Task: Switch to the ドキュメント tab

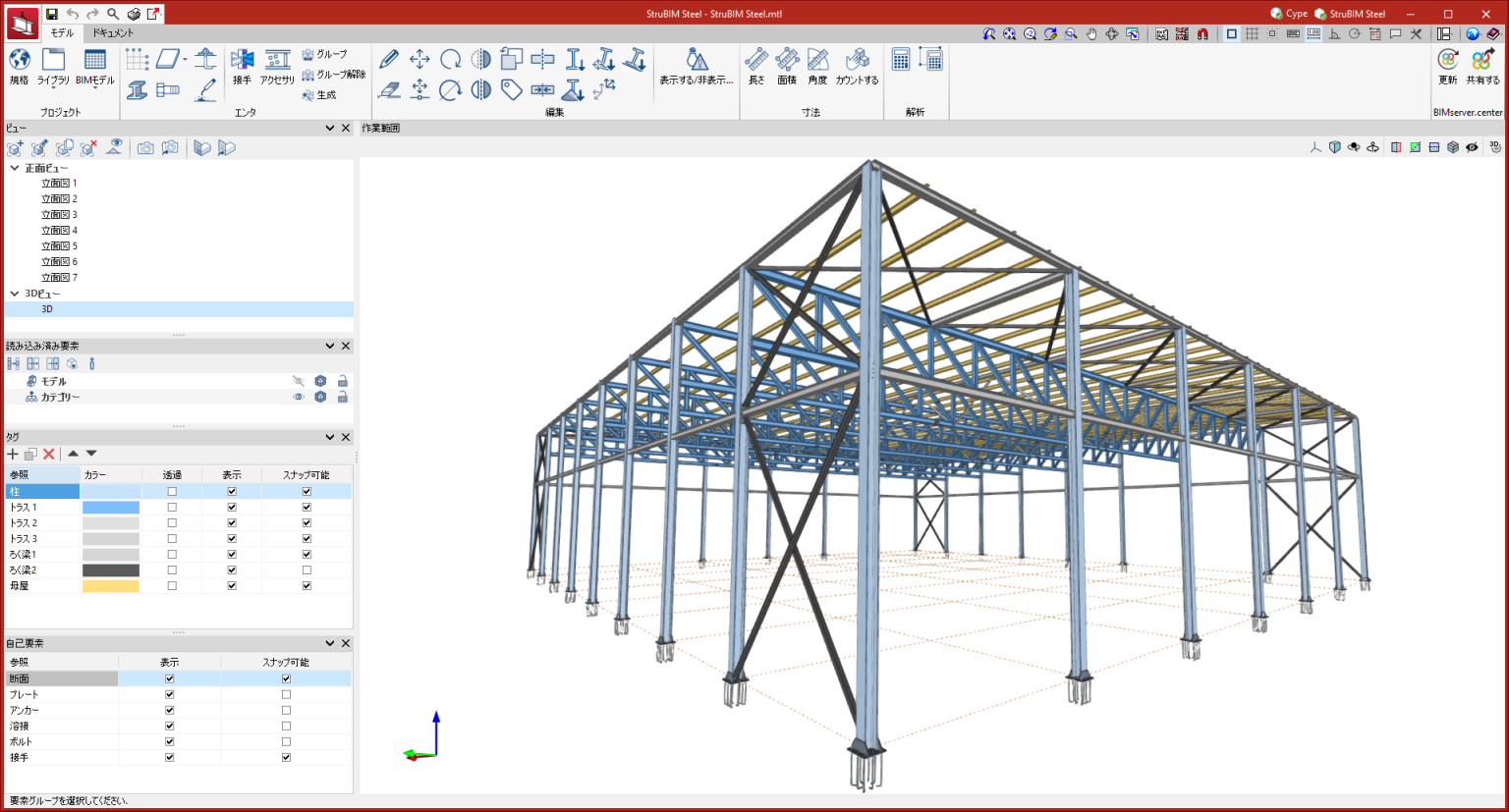Action: (113, 33)
